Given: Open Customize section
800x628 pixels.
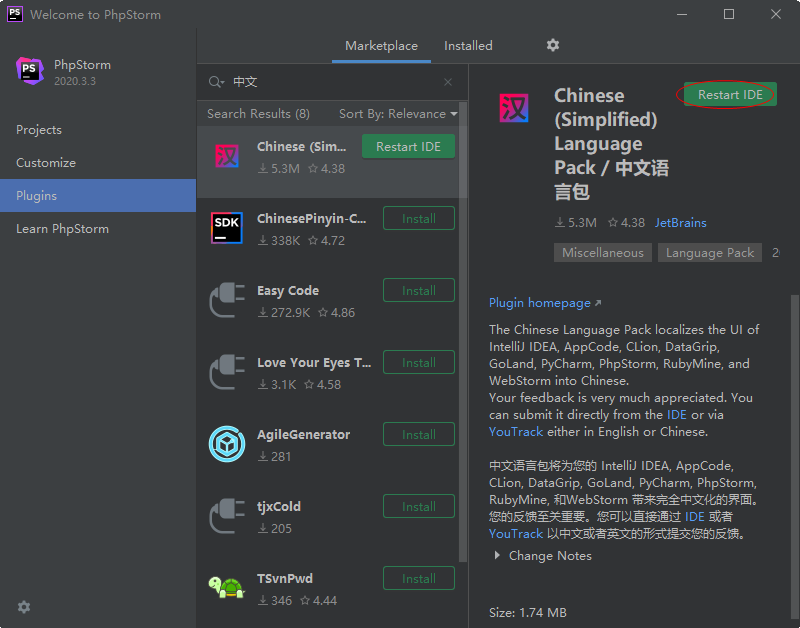Looking at the screenshot, I should (98, 163).
